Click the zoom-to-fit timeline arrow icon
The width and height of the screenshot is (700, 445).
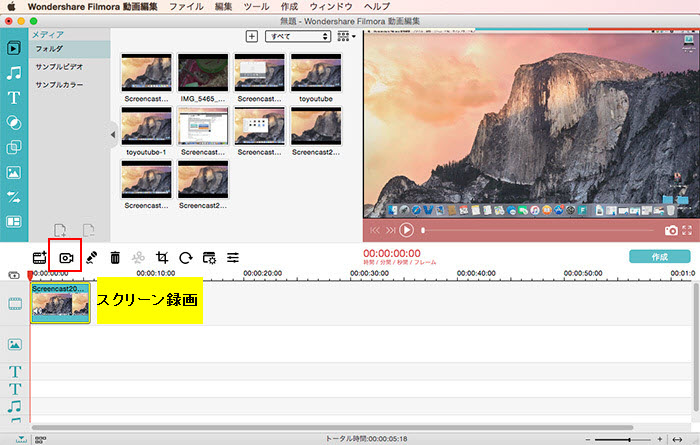point(677,440)
